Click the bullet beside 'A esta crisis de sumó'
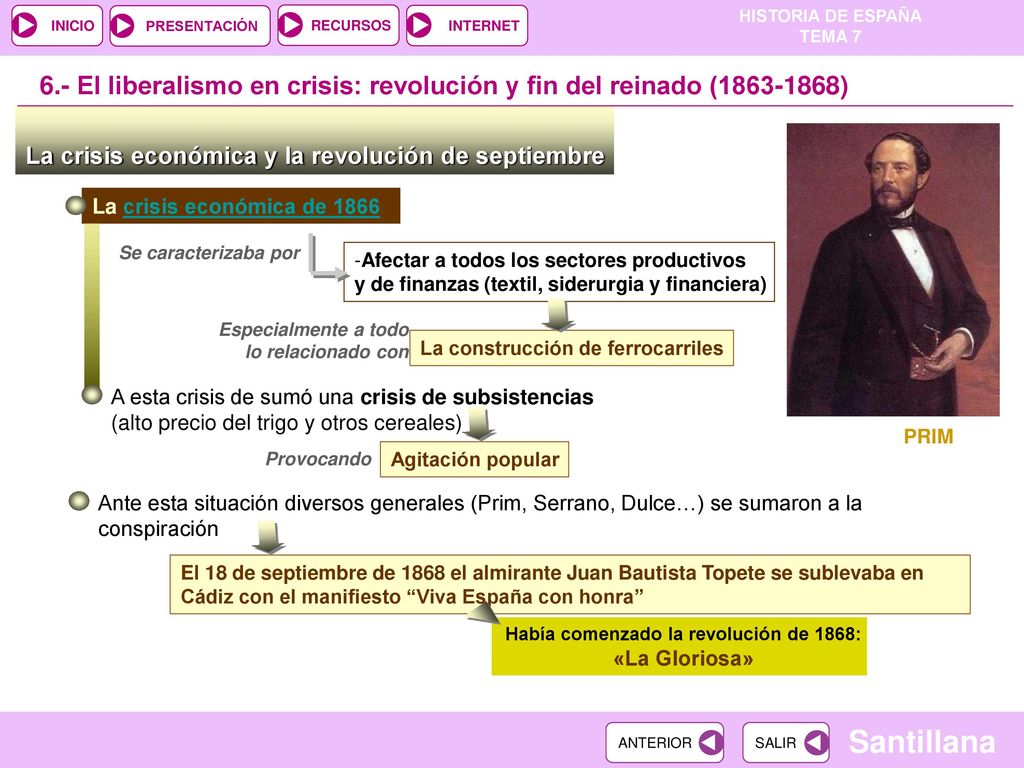The width and height of the screenshot is (1024, 768). [x=91, y=395]
